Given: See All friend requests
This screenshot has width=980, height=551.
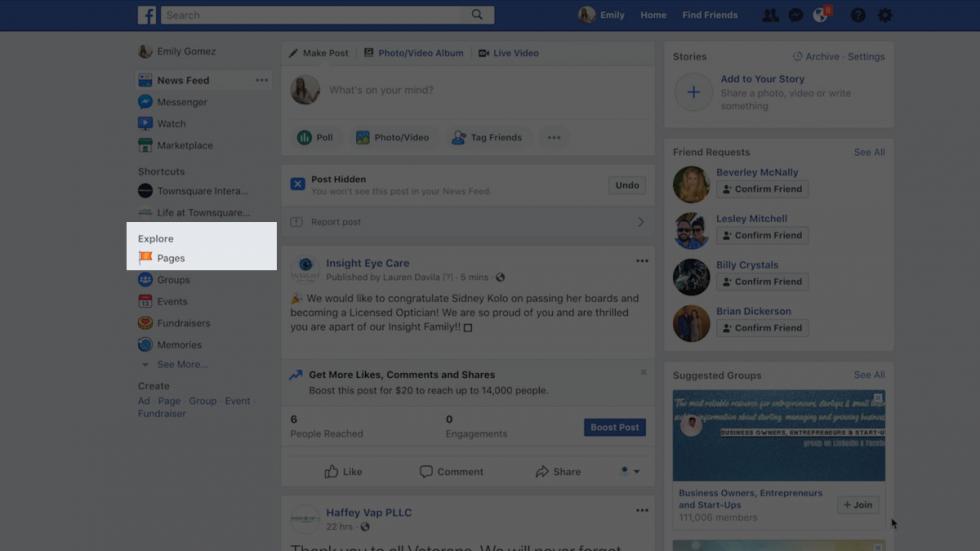Looking at the screenshot, I should coord(869,152).
